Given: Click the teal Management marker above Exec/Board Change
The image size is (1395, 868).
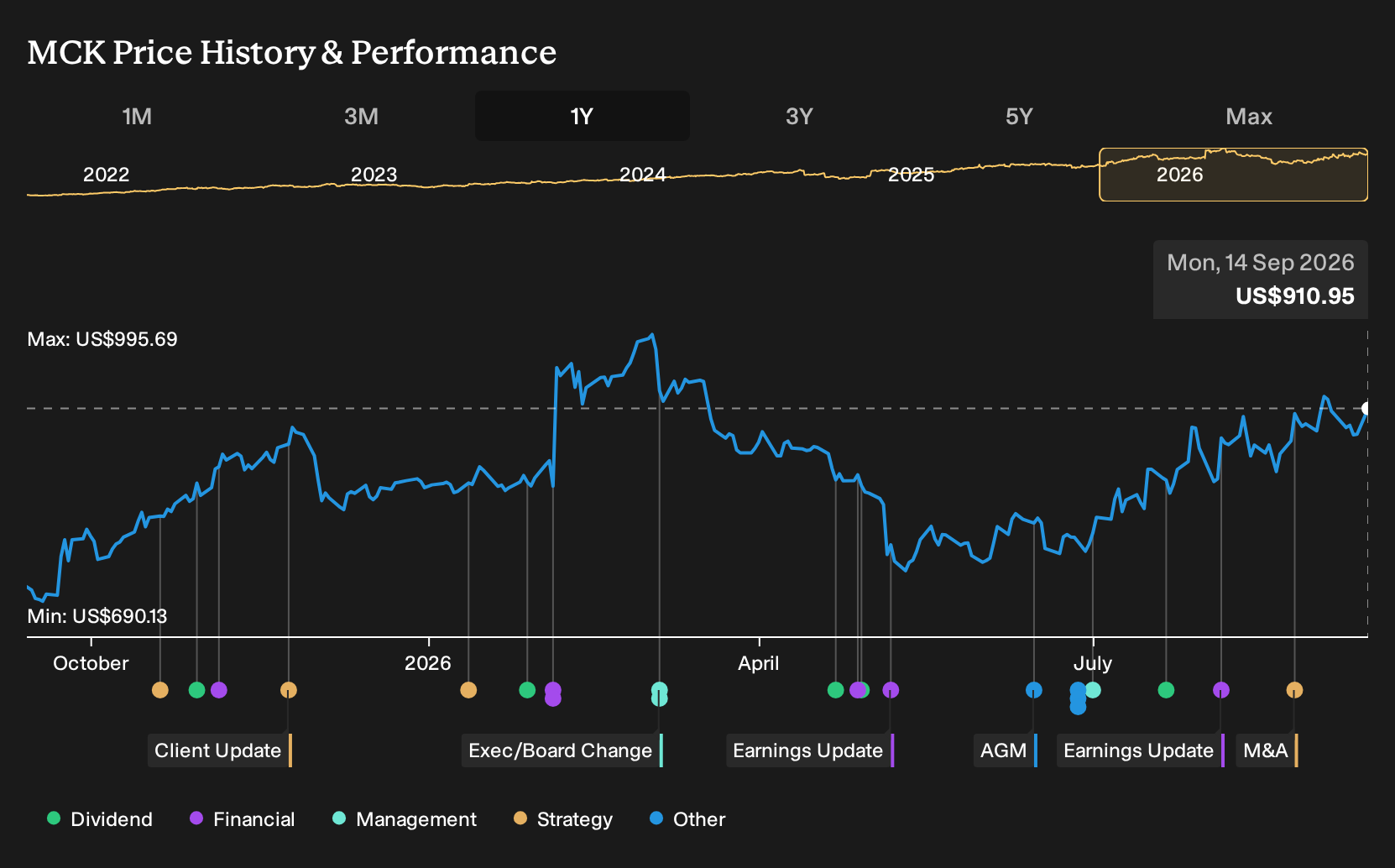Looking at the screenshot, I should [x=660, y=693].
